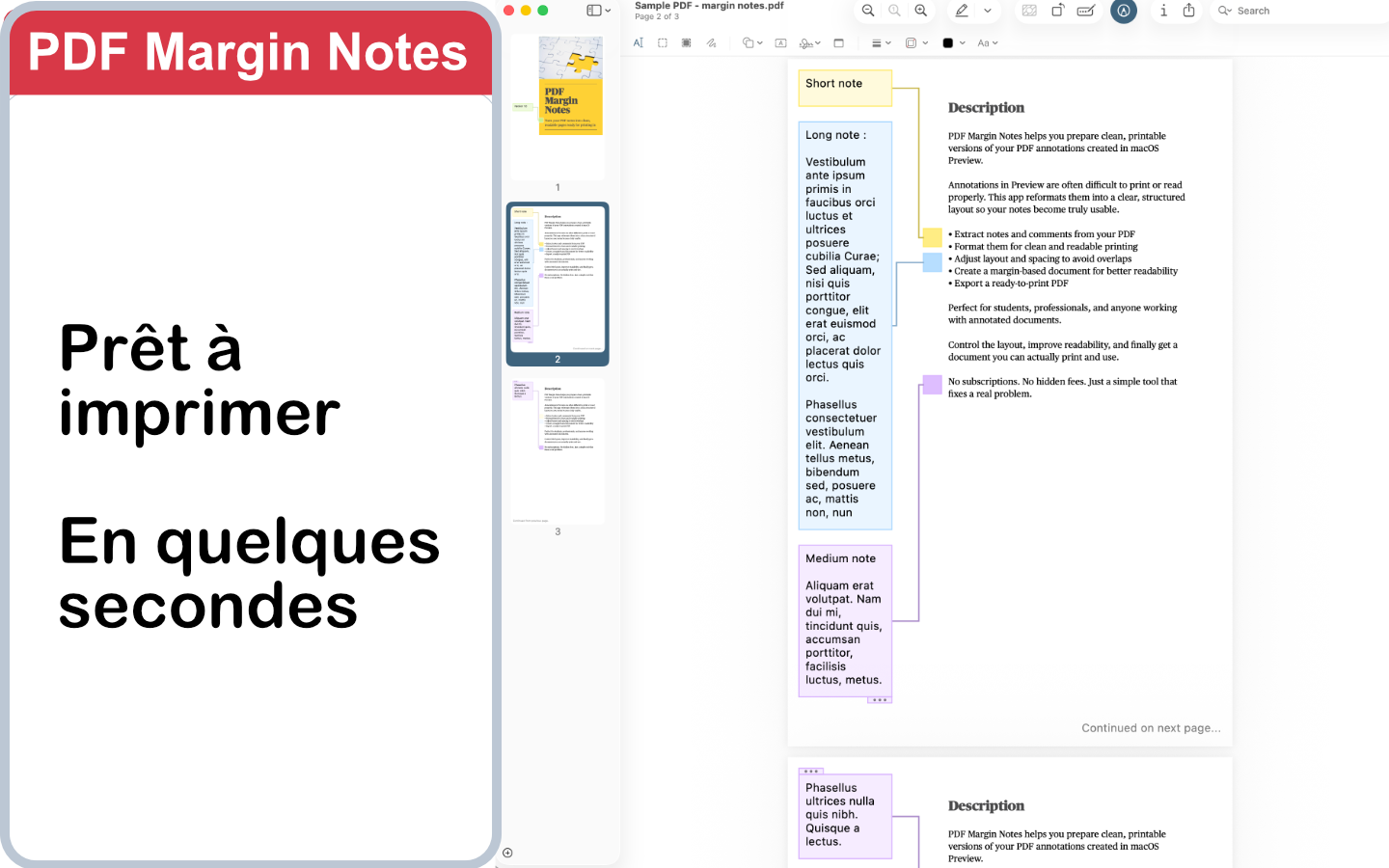1389x868 pixels.
Task: Zoom out on the document
Action: [867, 11]
